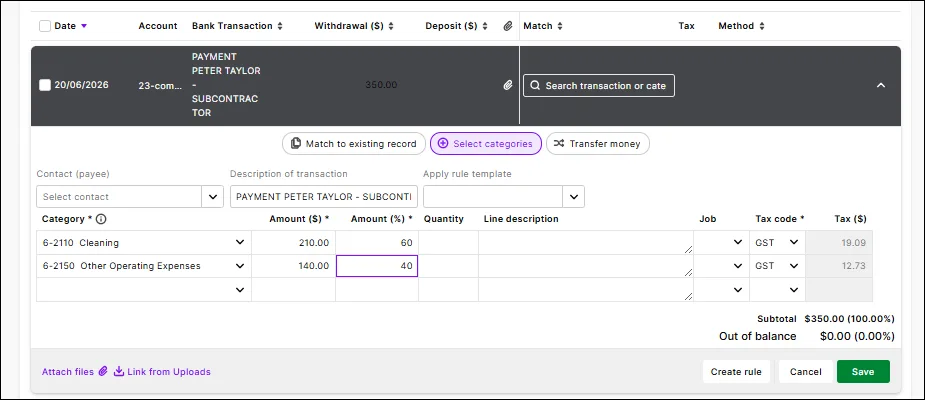Open category dropdown in empty third row
Screen dimensions: 925x400
tap(240, 290)
